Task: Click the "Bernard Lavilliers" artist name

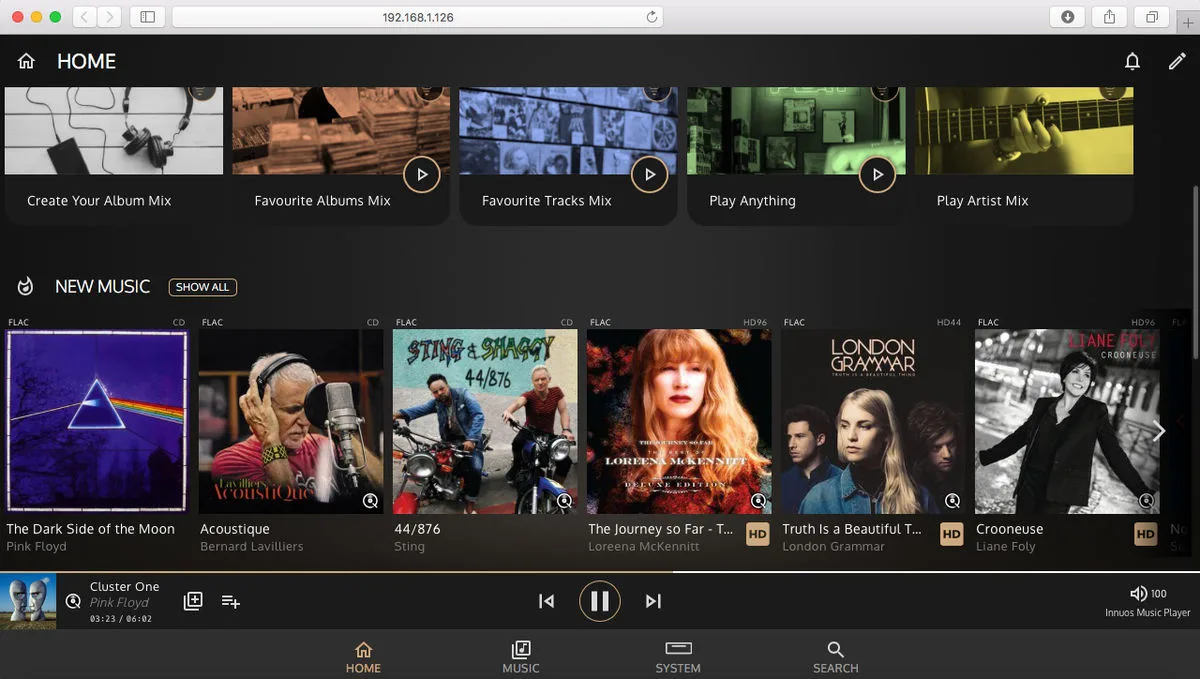Action: click(x=252, y=547)
